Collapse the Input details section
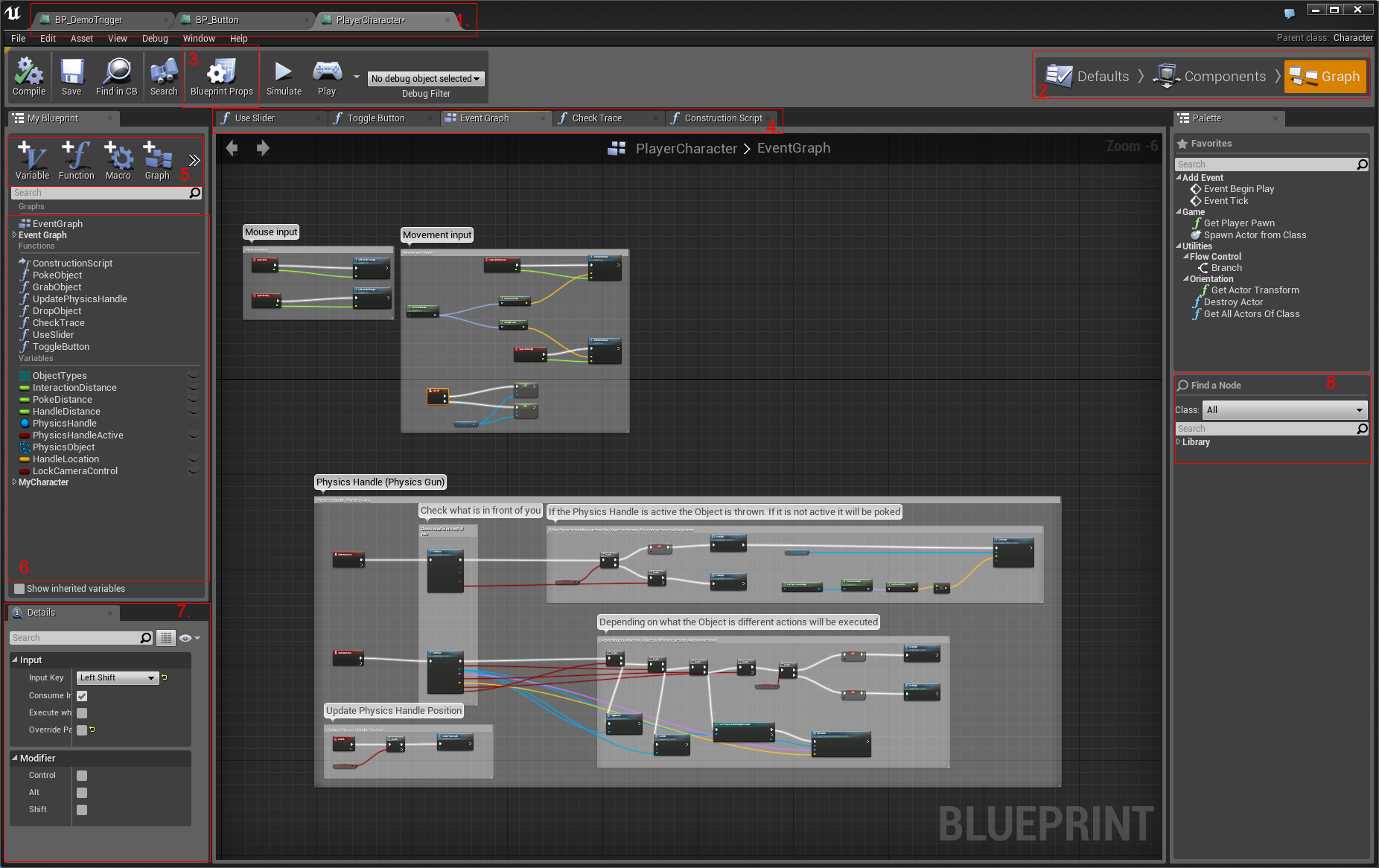This screenshot has height=868, width=1379. pos(15,660)
